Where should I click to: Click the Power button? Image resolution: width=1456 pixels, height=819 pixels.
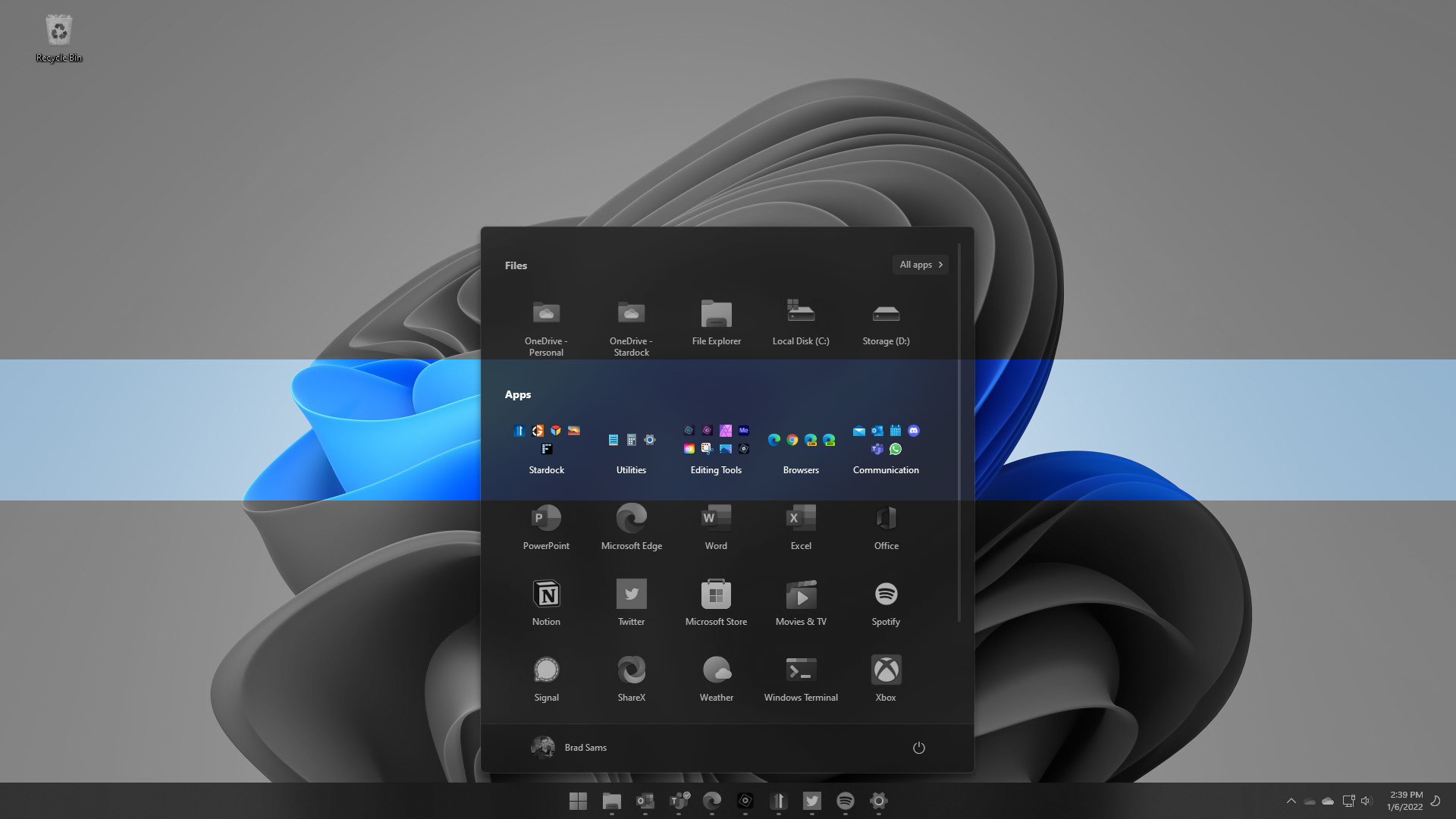click(x=919, y=747)
